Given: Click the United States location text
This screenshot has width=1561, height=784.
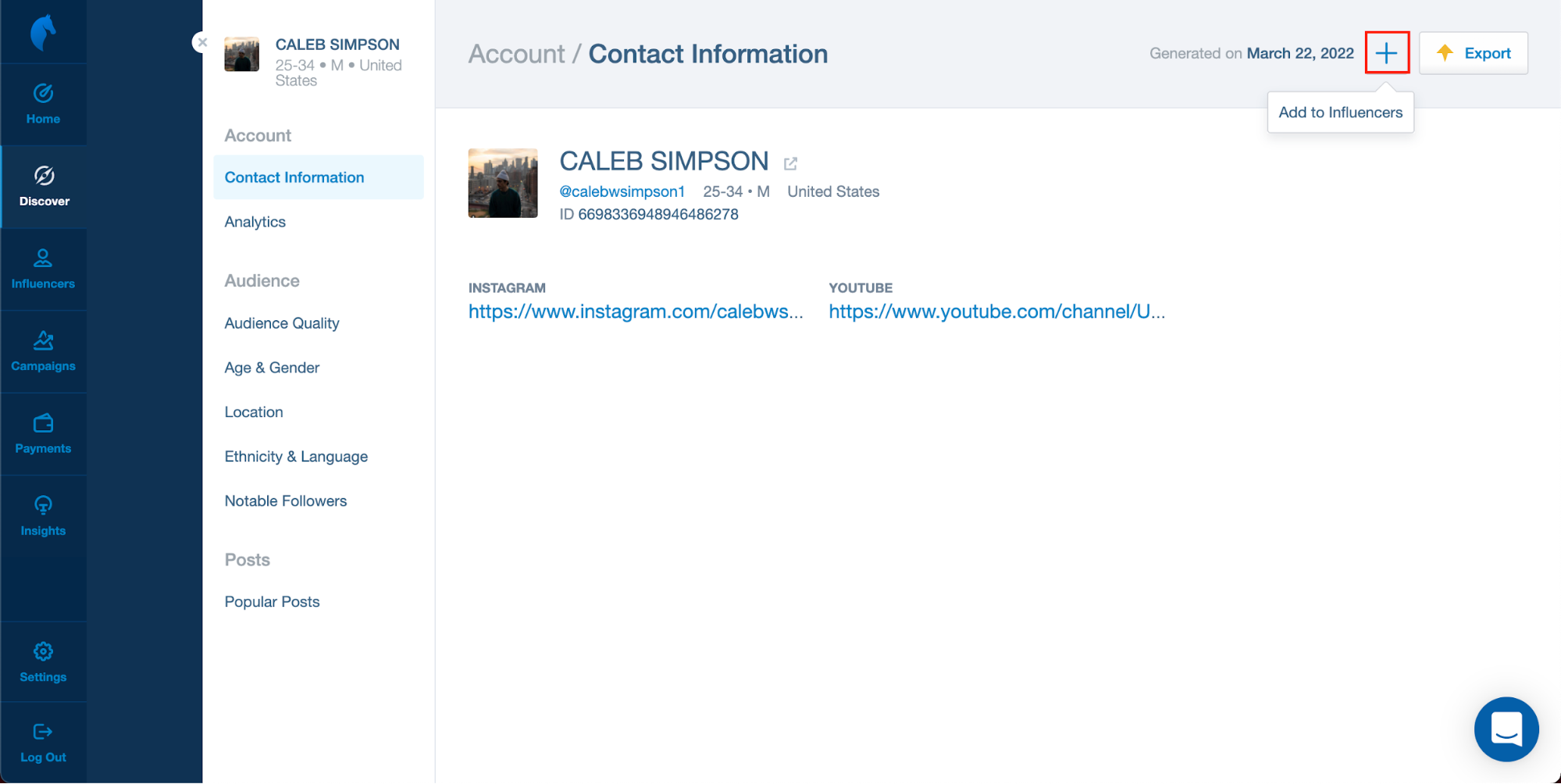Looking at the screenshot, I should 833,191.
